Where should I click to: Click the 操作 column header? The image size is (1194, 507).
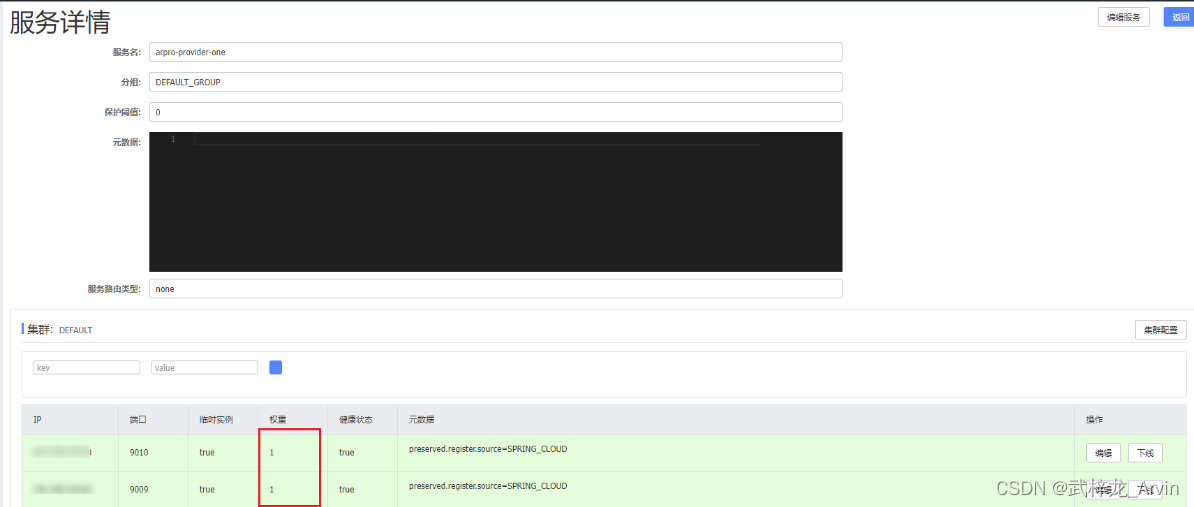click(1095, 420)
